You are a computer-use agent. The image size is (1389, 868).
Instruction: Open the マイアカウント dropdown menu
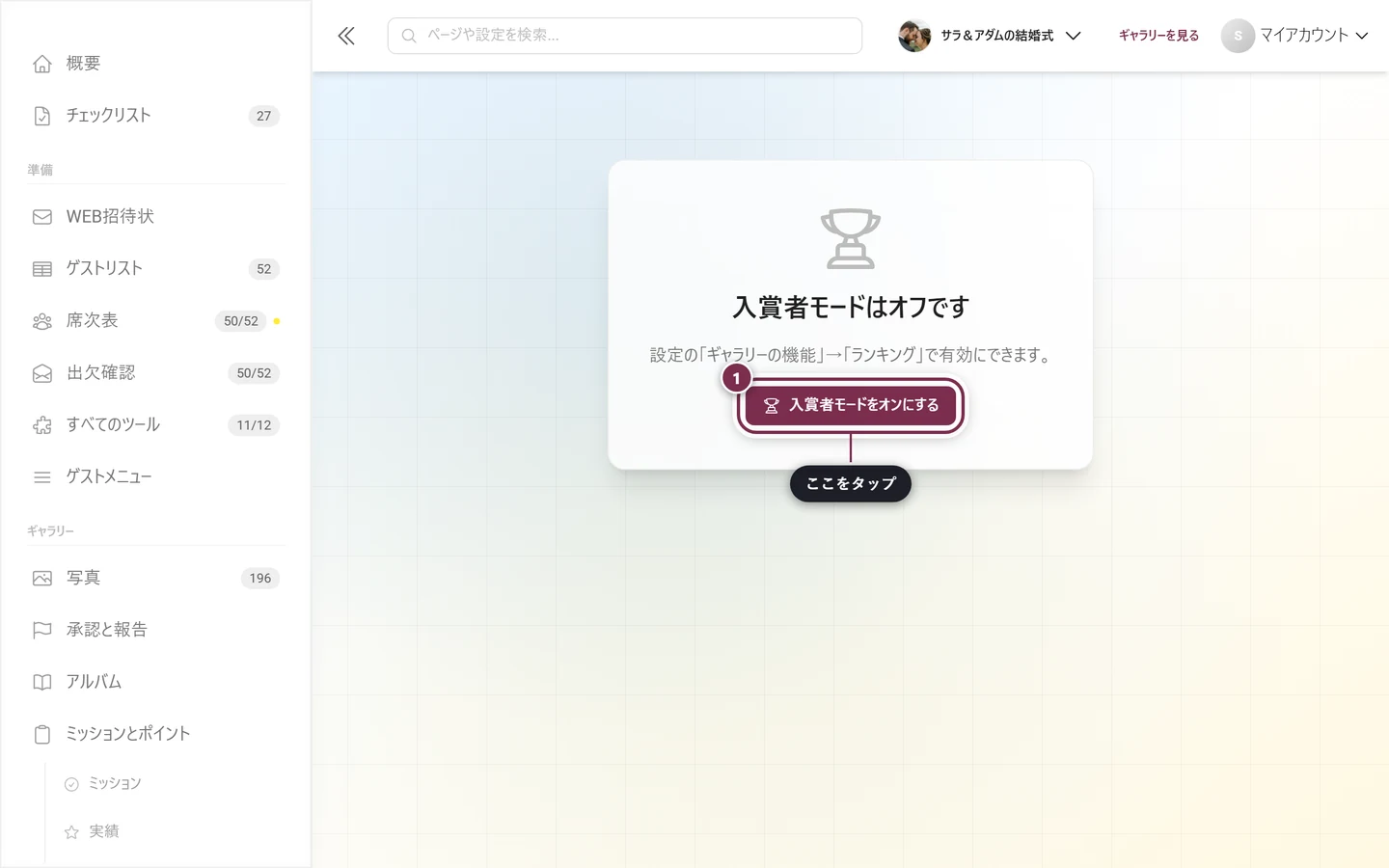(x=1295, y=36)
